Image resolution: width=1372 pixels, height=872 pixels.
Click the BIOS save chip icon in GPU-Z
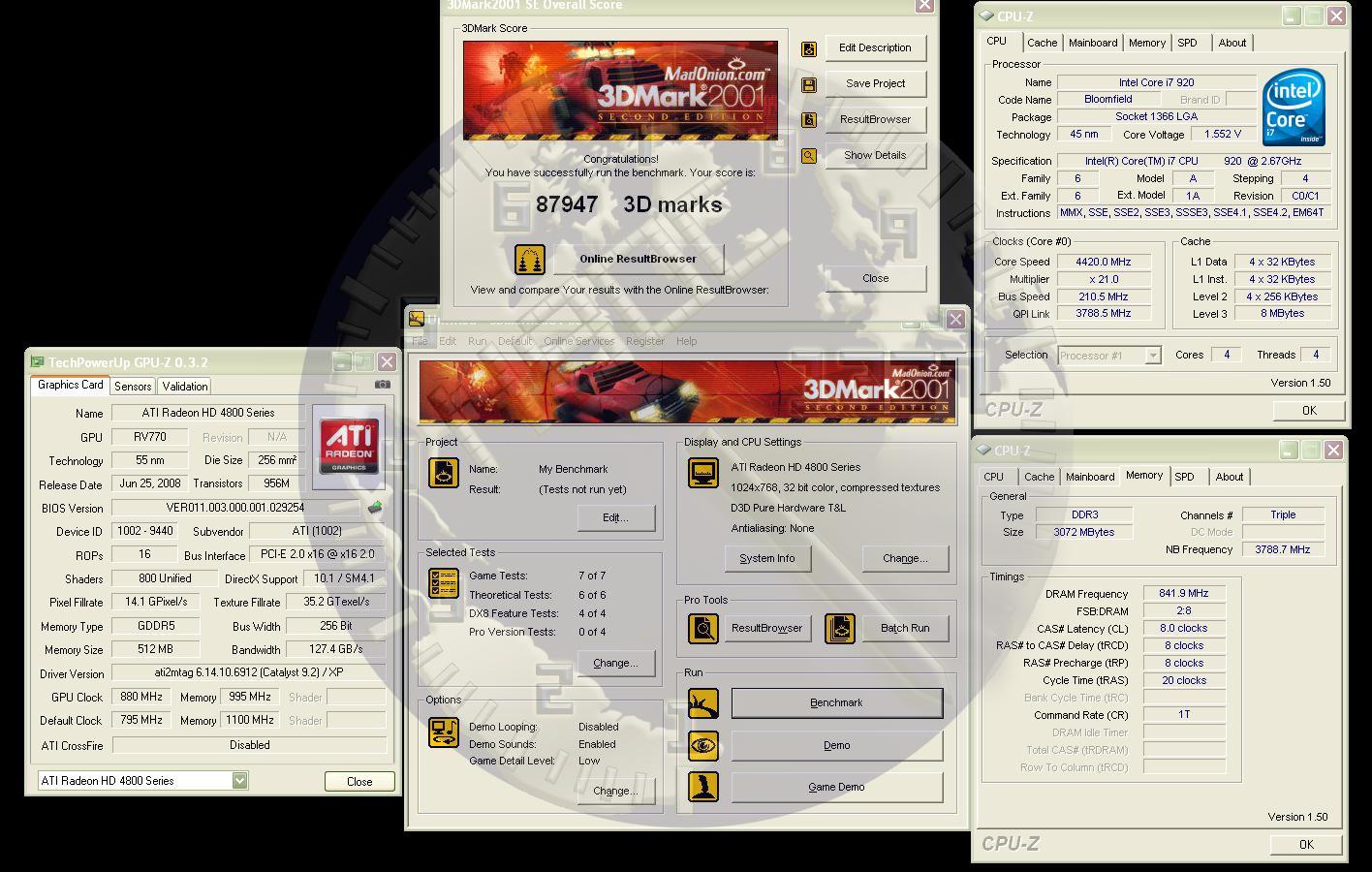pos(375,507)
